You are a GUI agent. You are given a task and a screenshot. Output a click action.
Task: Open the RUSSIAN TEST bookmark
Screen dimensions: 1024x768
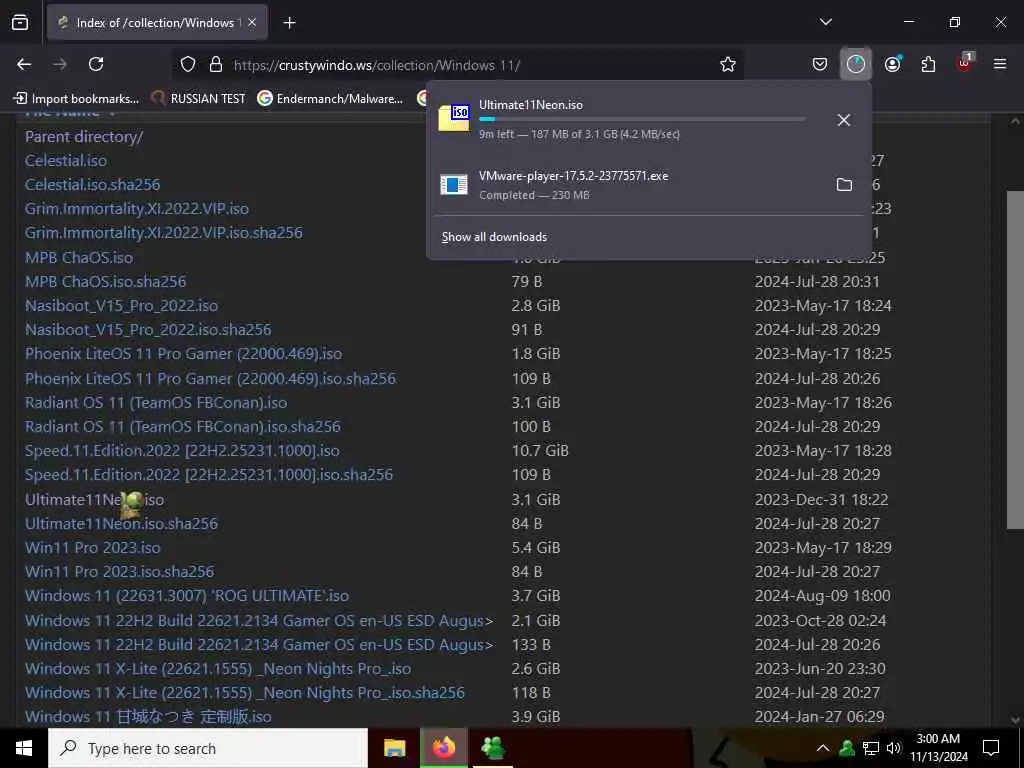click(198, 99)
